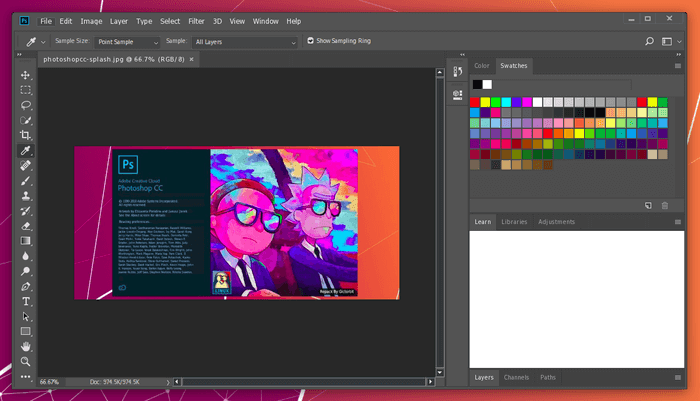Open the Edit Toolbar three-dots menu
Image resolution: width=700 pixels, height=401 pixels.
pos(25,376)
